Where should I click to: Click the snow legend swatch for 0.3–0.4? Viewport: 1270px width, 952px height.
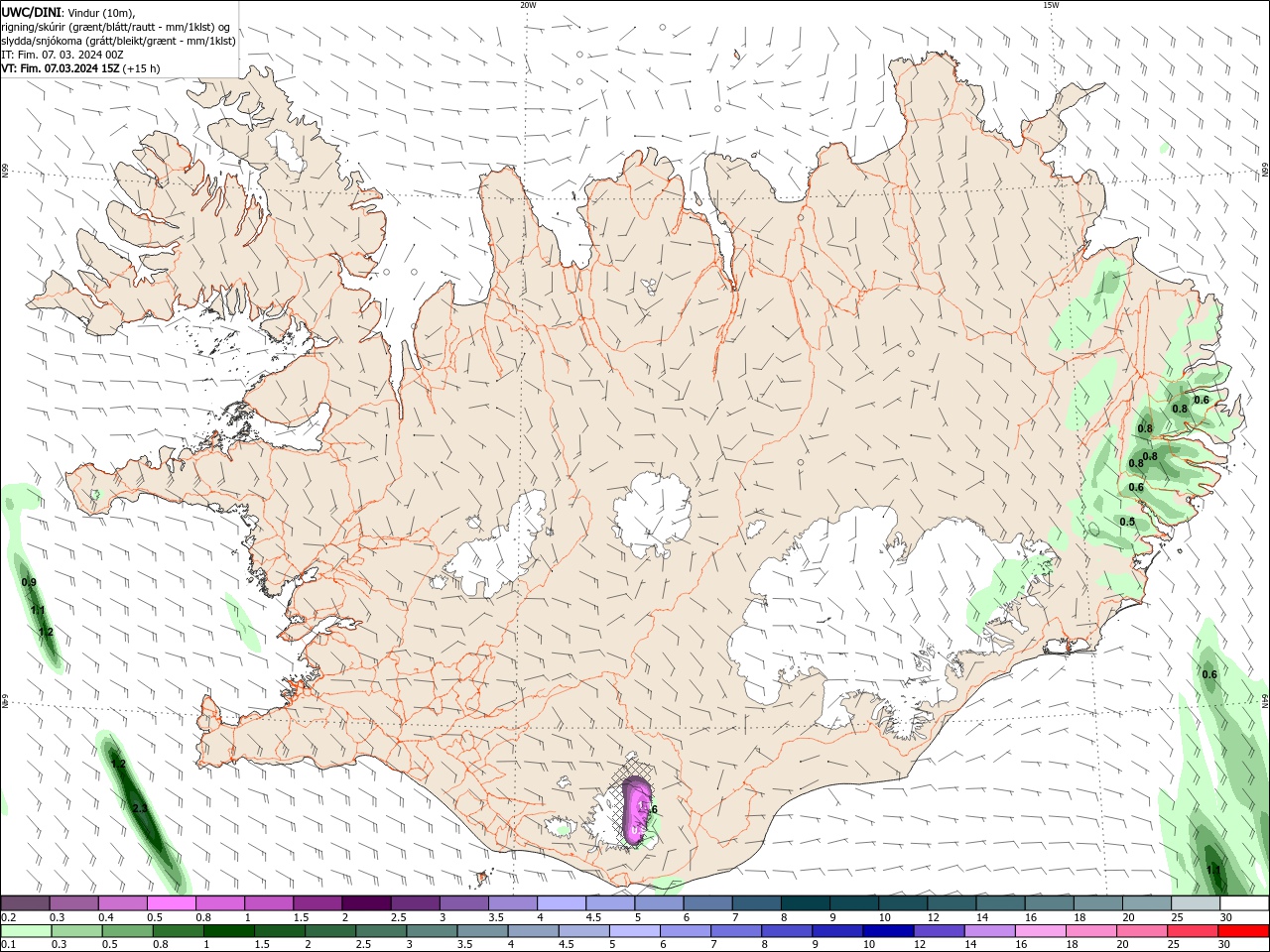pyautogui.click(x=73, y=902)
